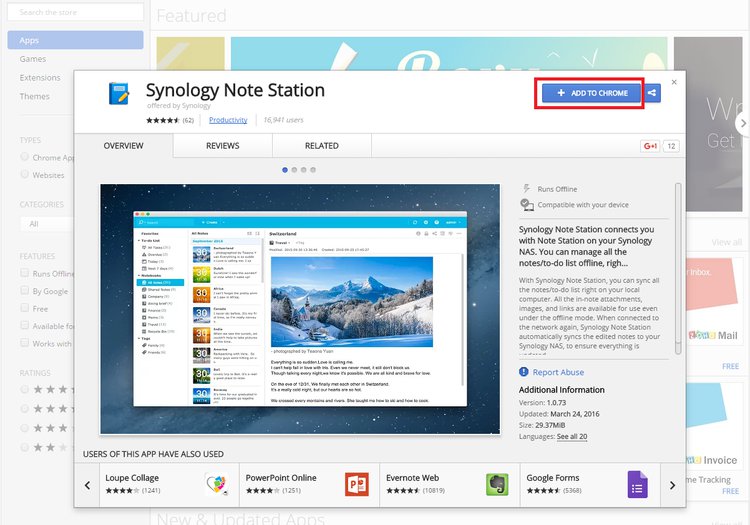
Task: Click the Synology Note Station app icon
Action: tap(118, 93)
